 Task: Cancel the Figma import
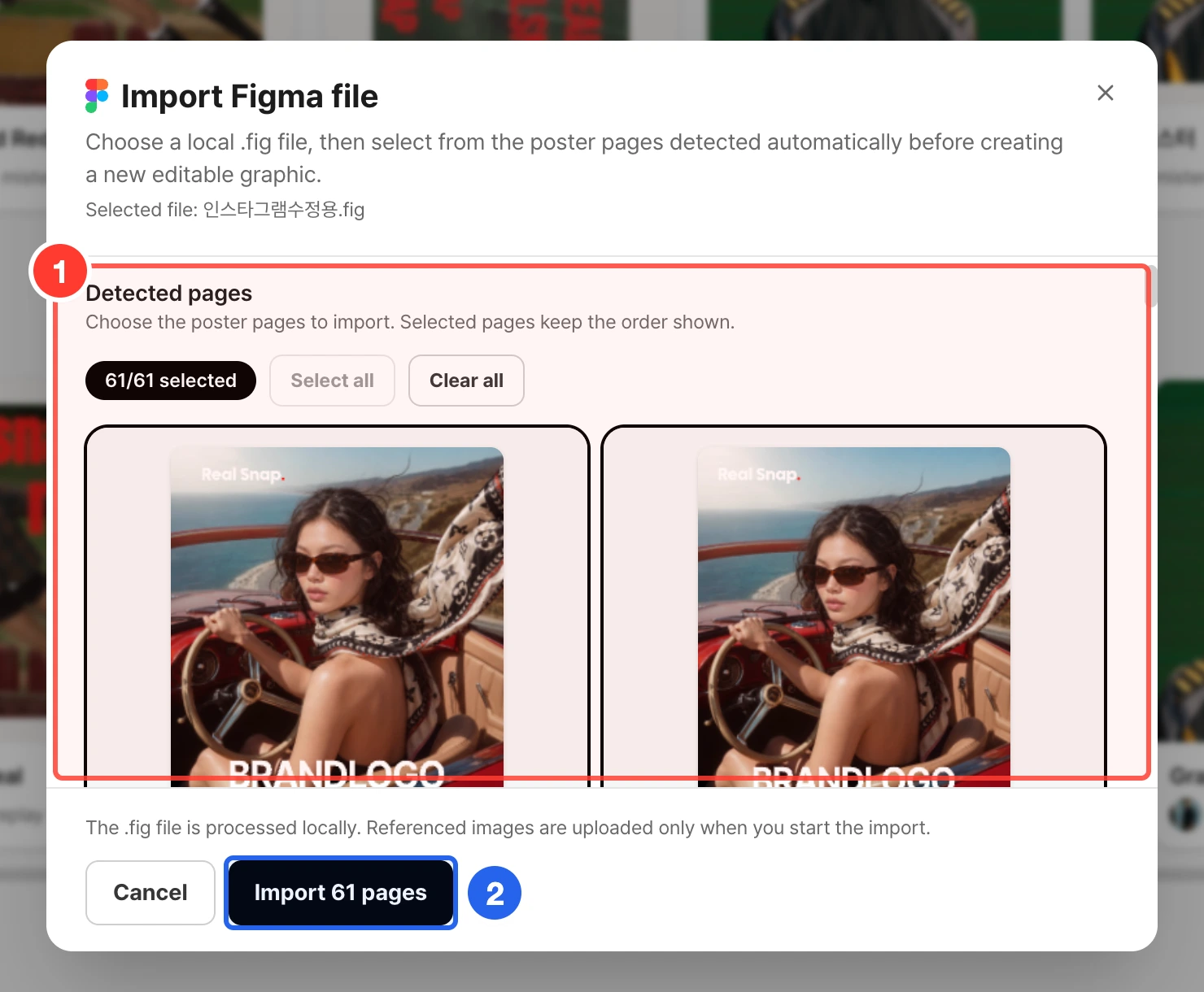point(150,893)
